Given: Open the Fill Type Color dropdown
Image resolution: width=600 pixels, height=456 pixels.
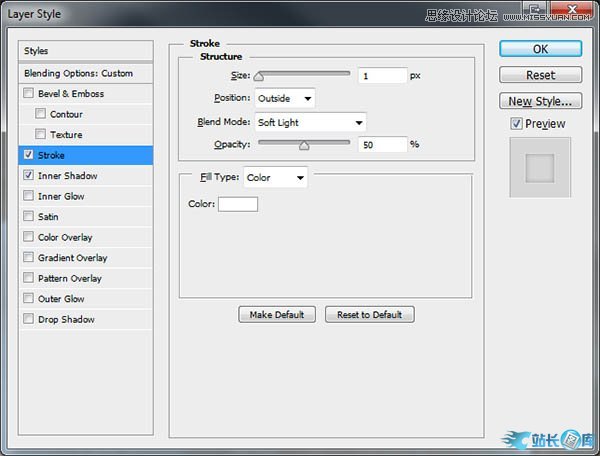Looking at the screenshot, I should pos(275,178).
